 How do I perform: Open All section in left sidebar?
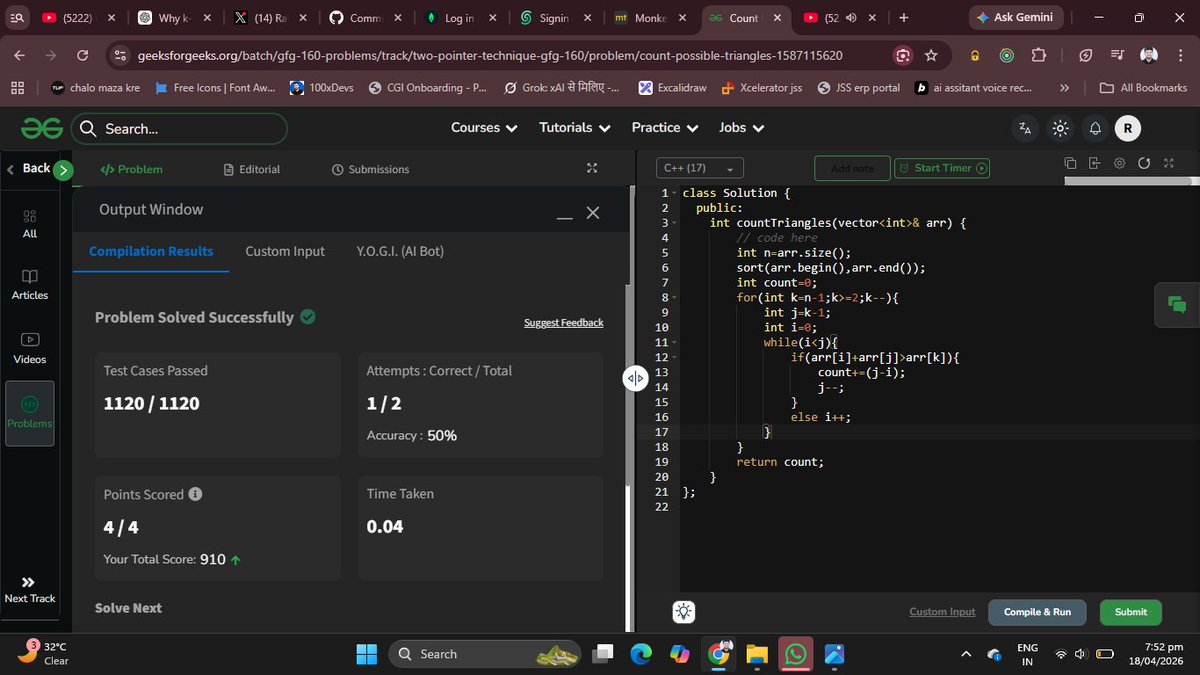click(x=29, y=223)
